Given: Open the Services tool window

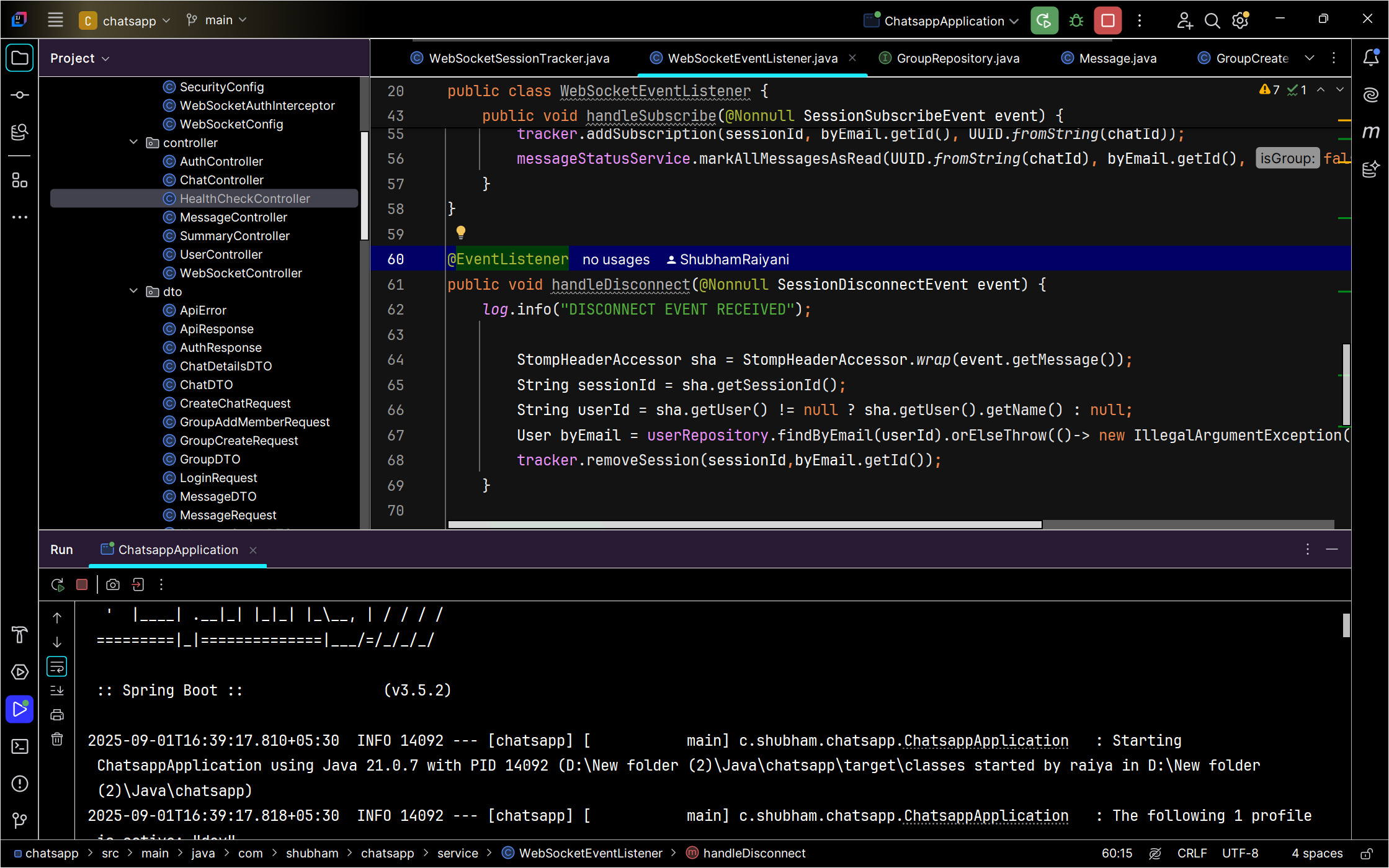Looking at the screenshot, I should [20, 672].
